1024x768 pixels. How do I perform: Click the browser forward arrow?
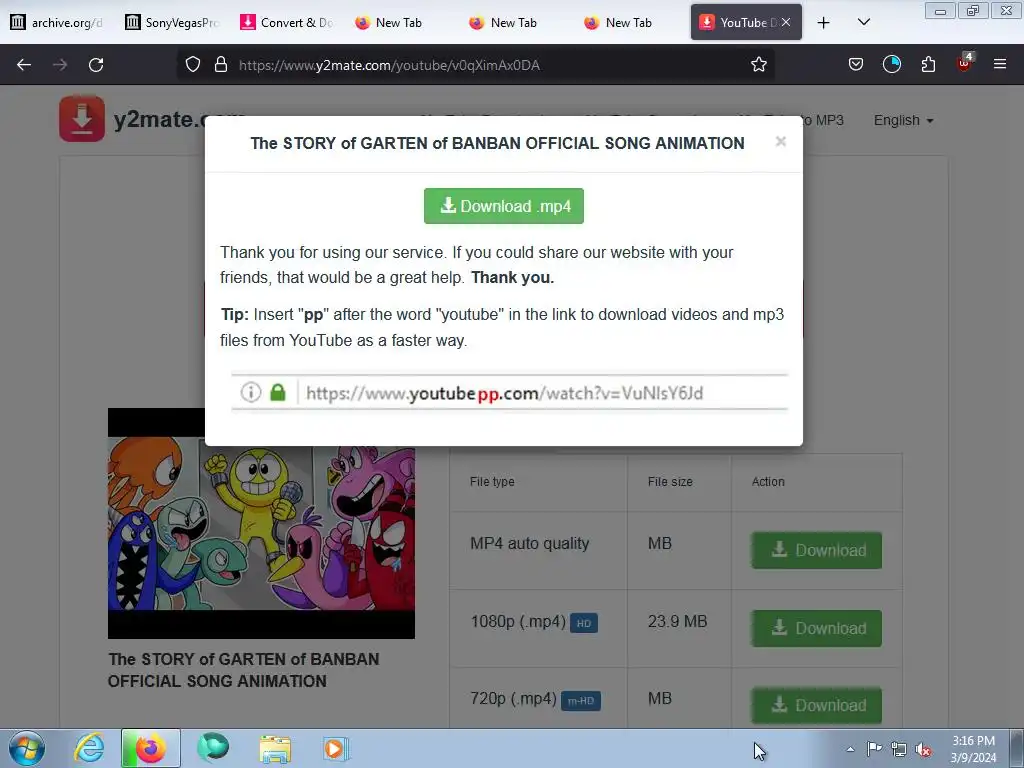pos(60,65)
